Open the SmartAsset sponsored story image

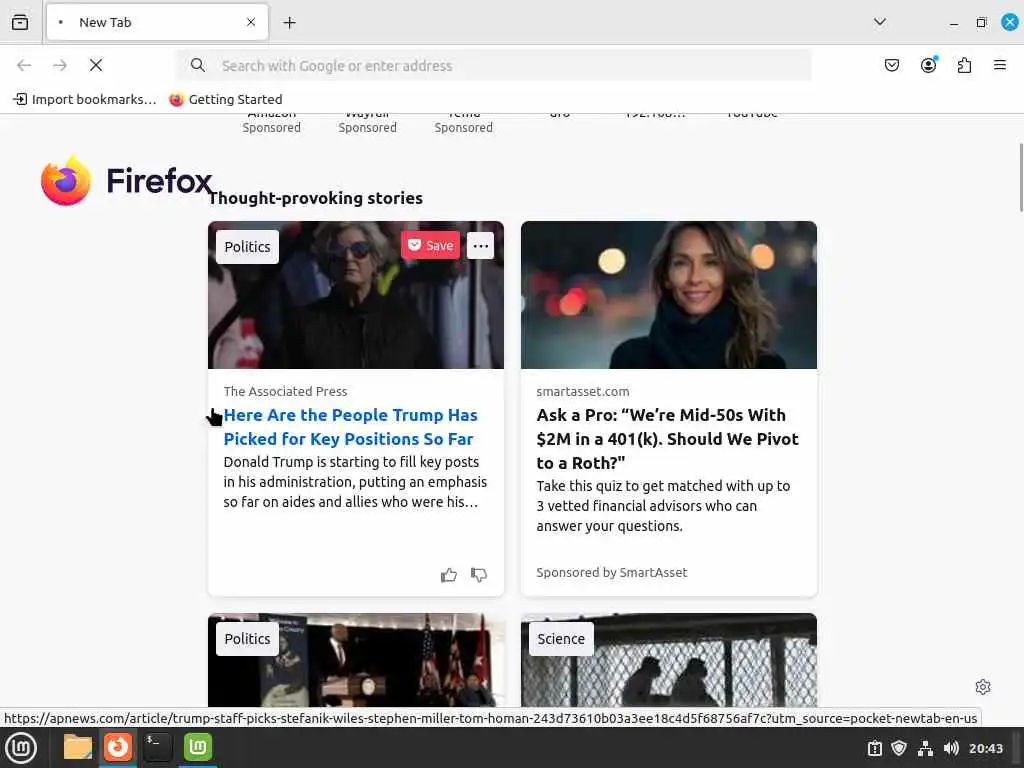[669, 295]
